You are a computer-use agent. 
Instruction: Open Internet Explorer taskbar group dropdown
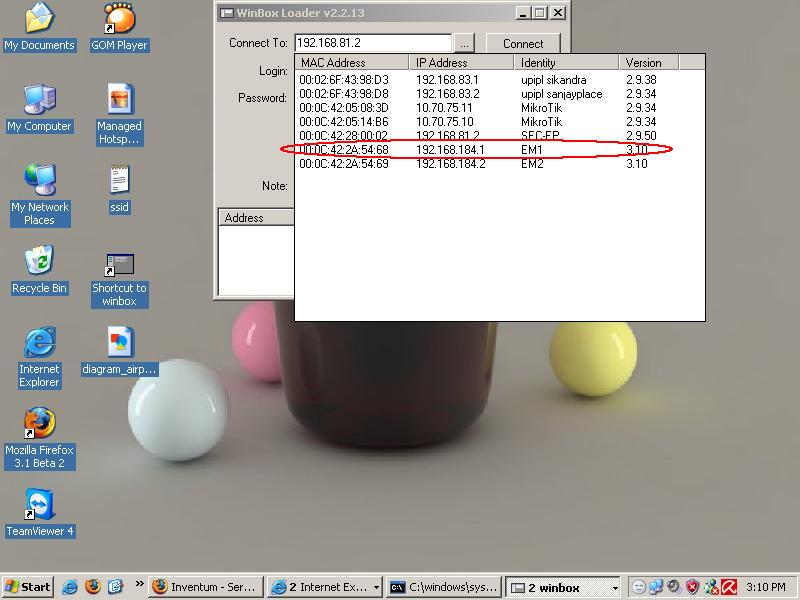tap(376, 588)
